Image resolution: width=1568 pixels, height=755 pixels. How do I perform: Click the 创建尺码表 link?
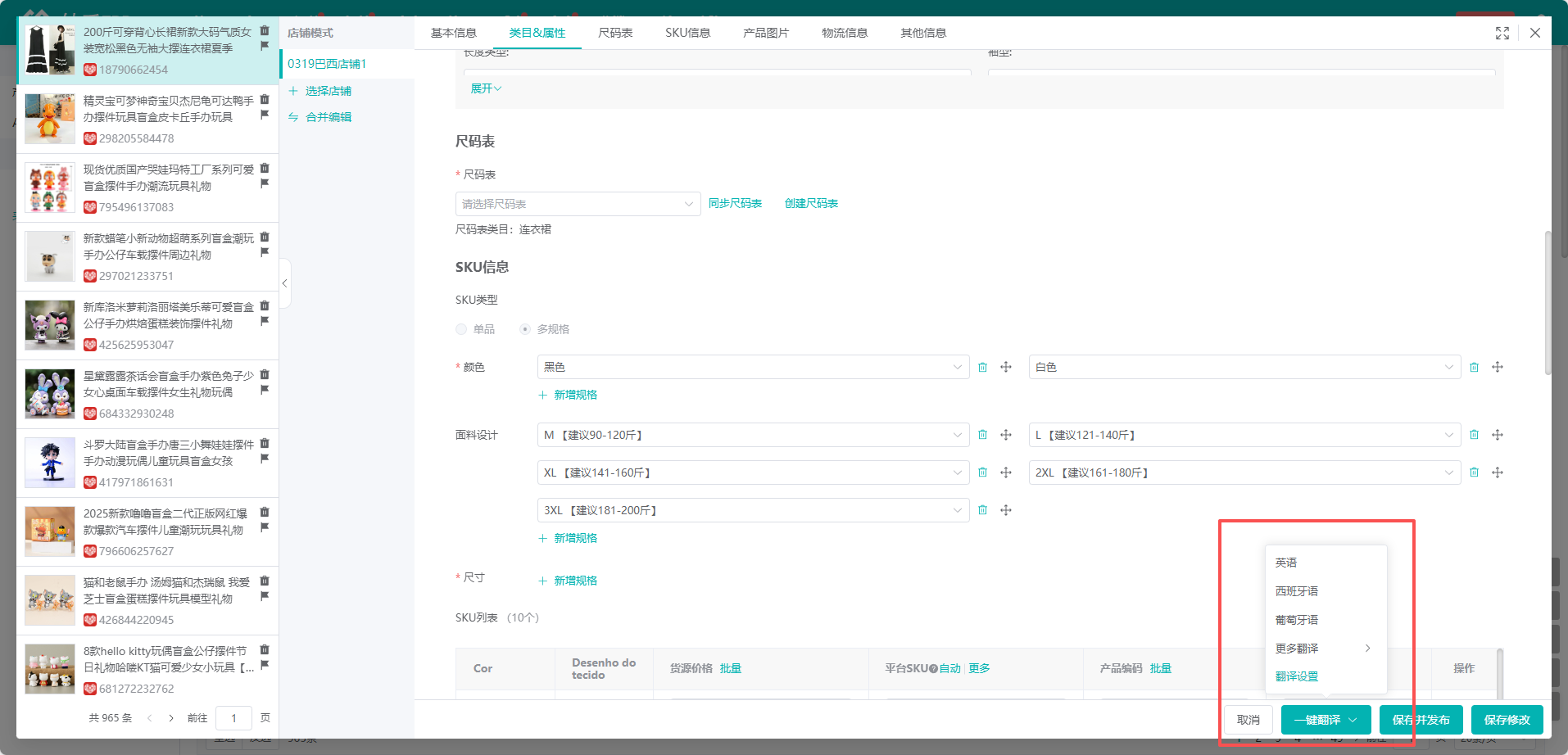tap(811, 204)
